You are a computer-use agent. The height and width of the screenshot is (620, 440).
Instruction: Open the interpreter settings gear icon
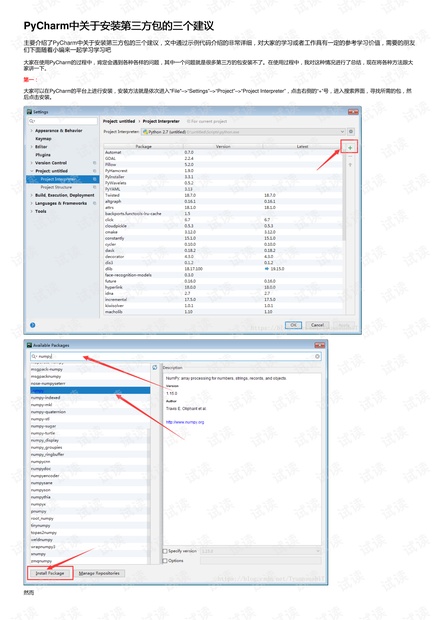351,131
